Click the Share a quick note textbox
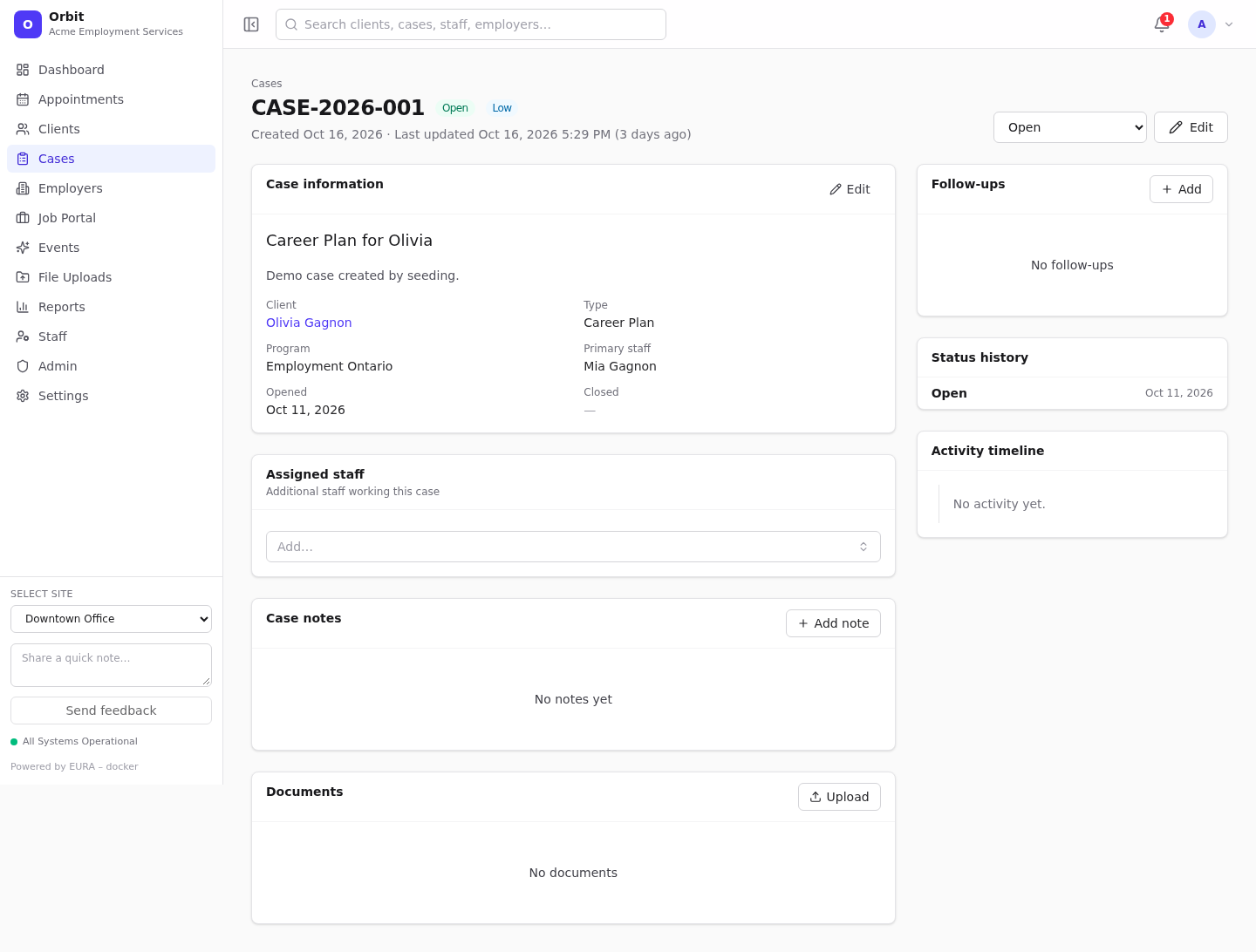This screenshot has width=1256, height=952. coord(111,665)
